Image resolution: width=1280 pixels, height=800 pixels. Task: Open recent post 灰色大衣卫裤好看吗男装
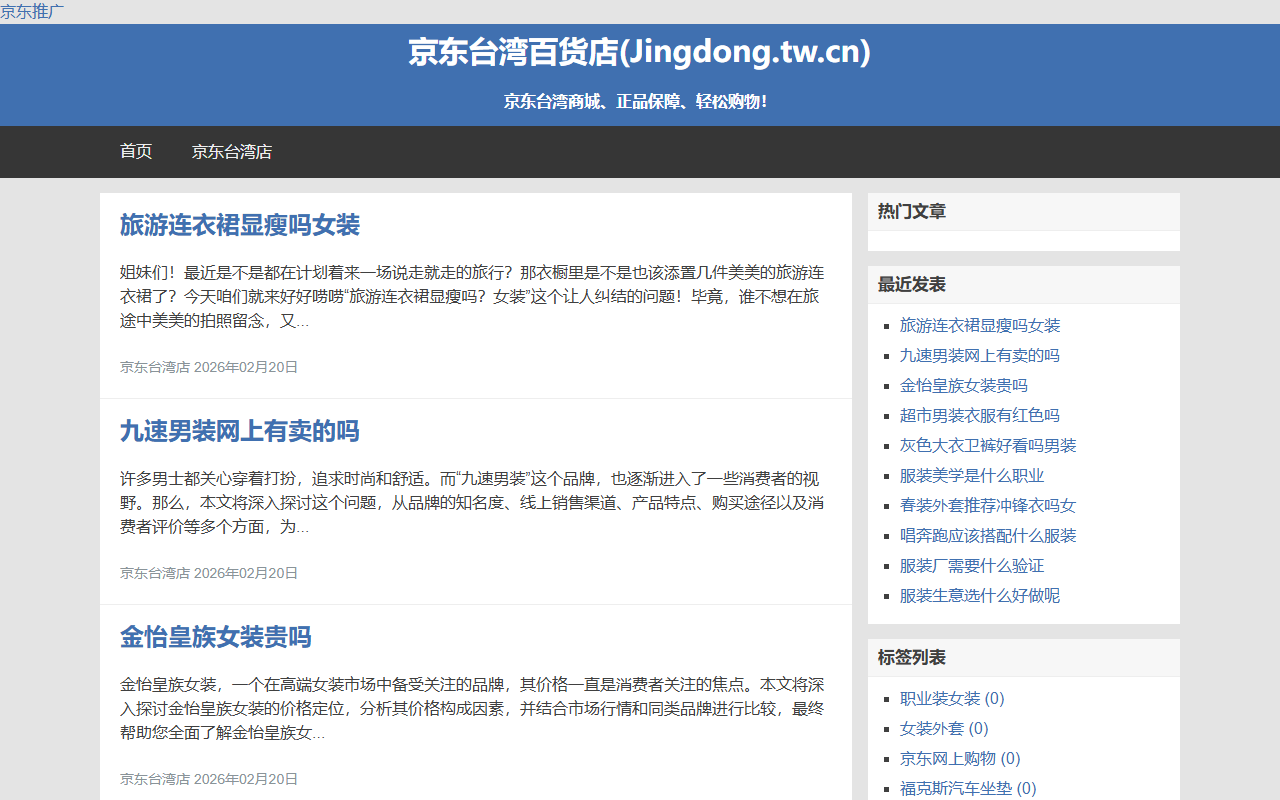point(988,445)
